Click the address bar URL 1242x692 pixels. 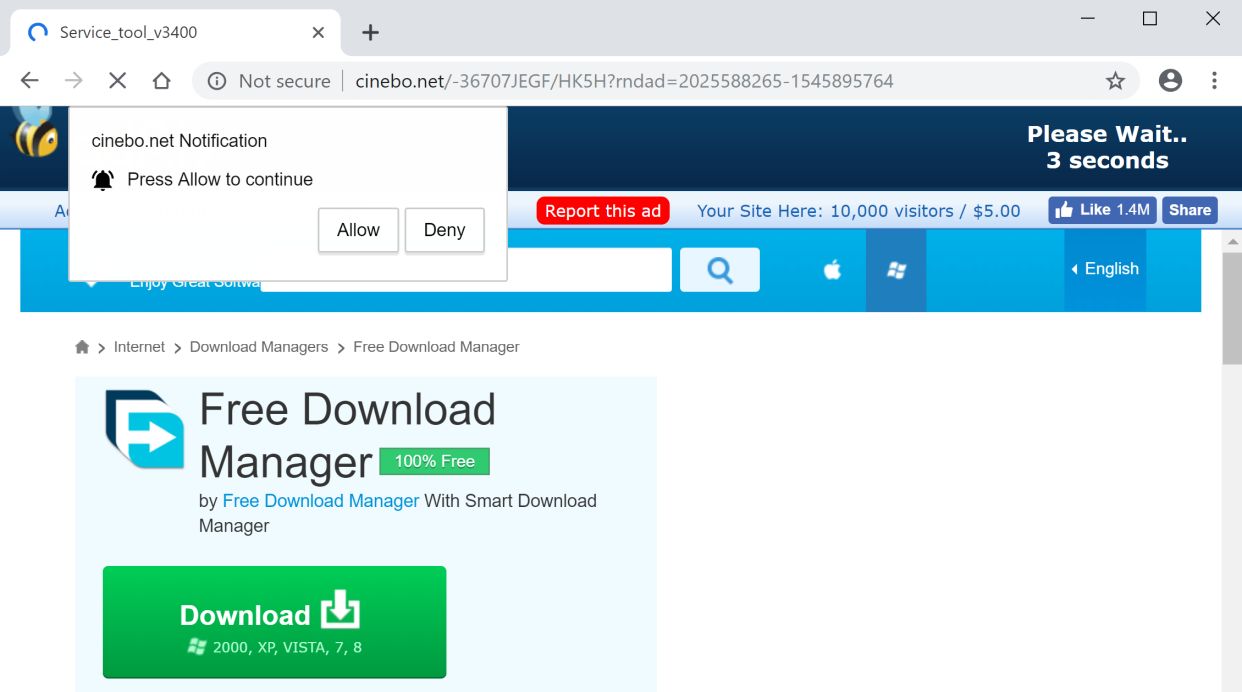(624, 81)
